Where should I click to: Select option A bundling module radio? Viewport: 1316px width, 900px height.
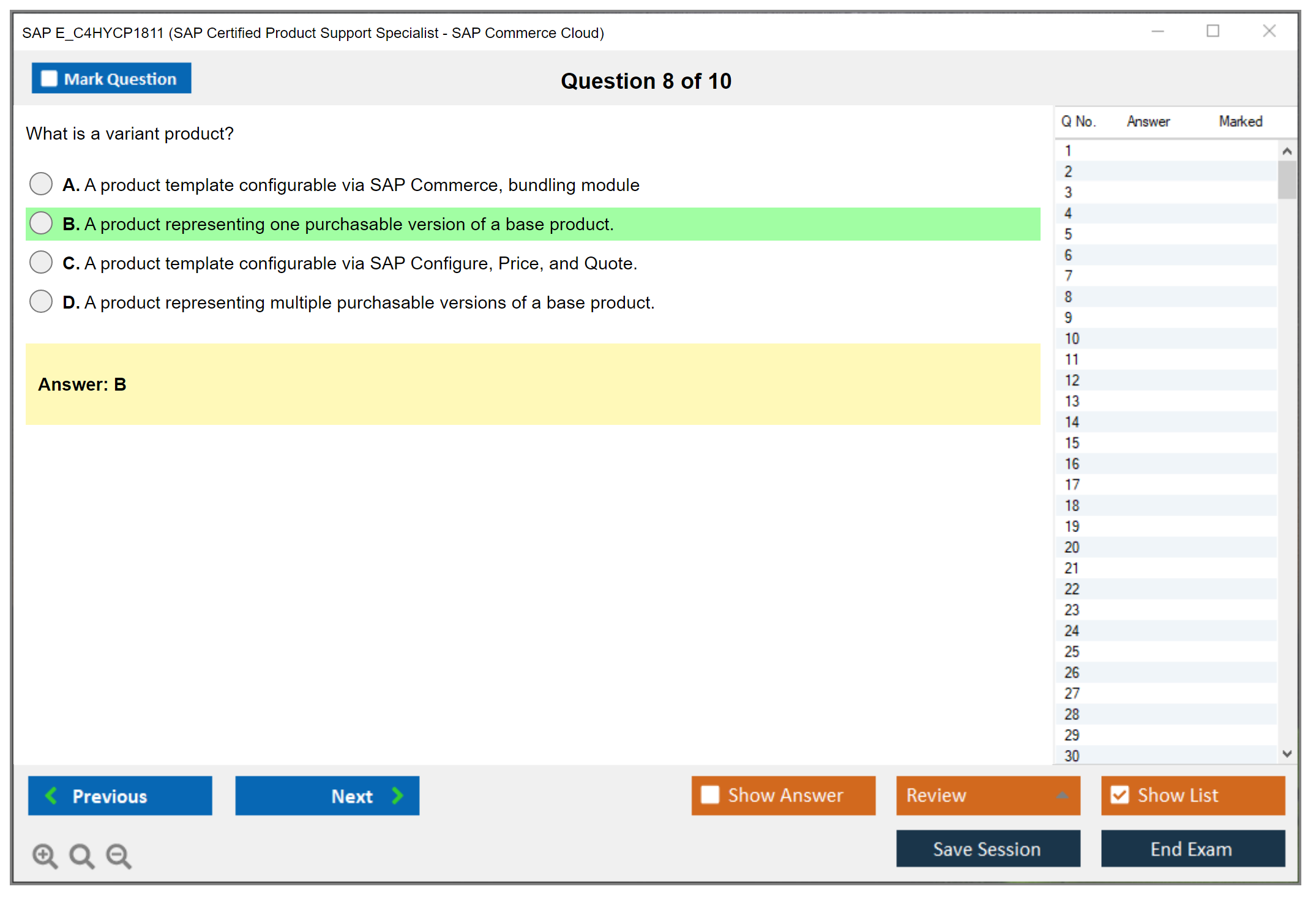[41, 184]
